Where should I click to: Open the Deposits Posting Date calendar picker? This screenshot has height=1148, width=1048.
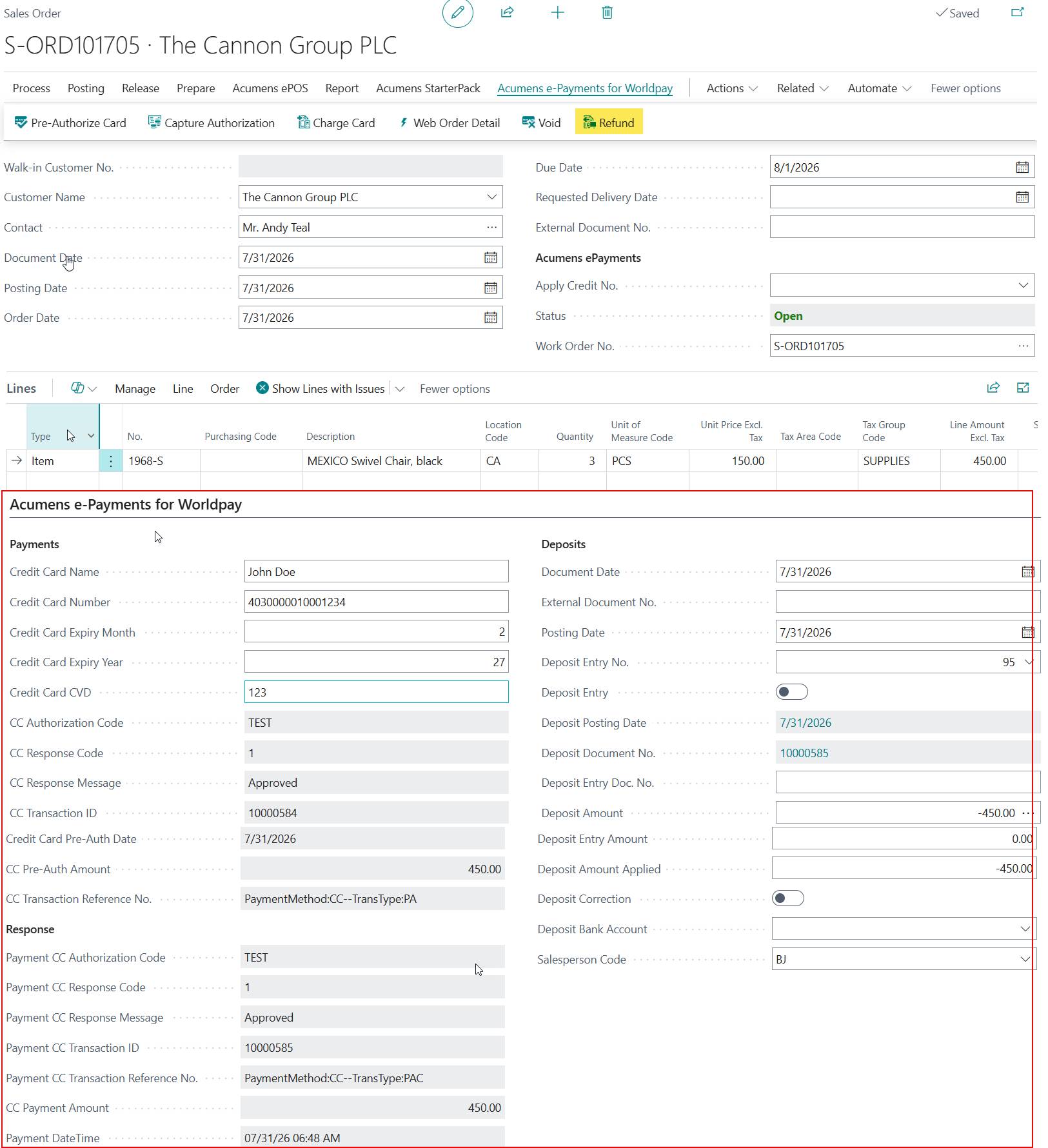(1028, 632)
